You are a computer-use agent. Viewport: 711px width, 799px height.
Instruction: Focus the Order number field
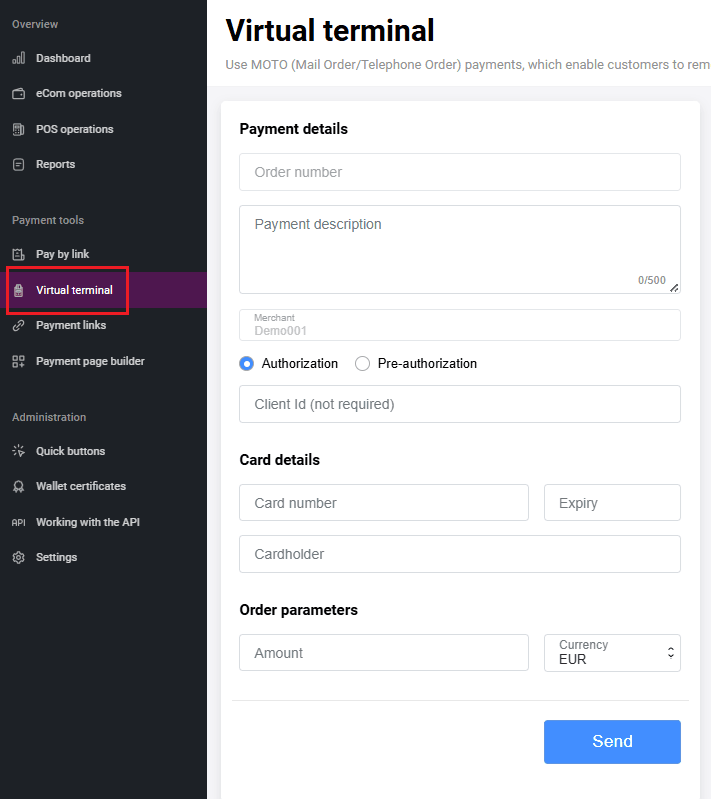[460, 172]
